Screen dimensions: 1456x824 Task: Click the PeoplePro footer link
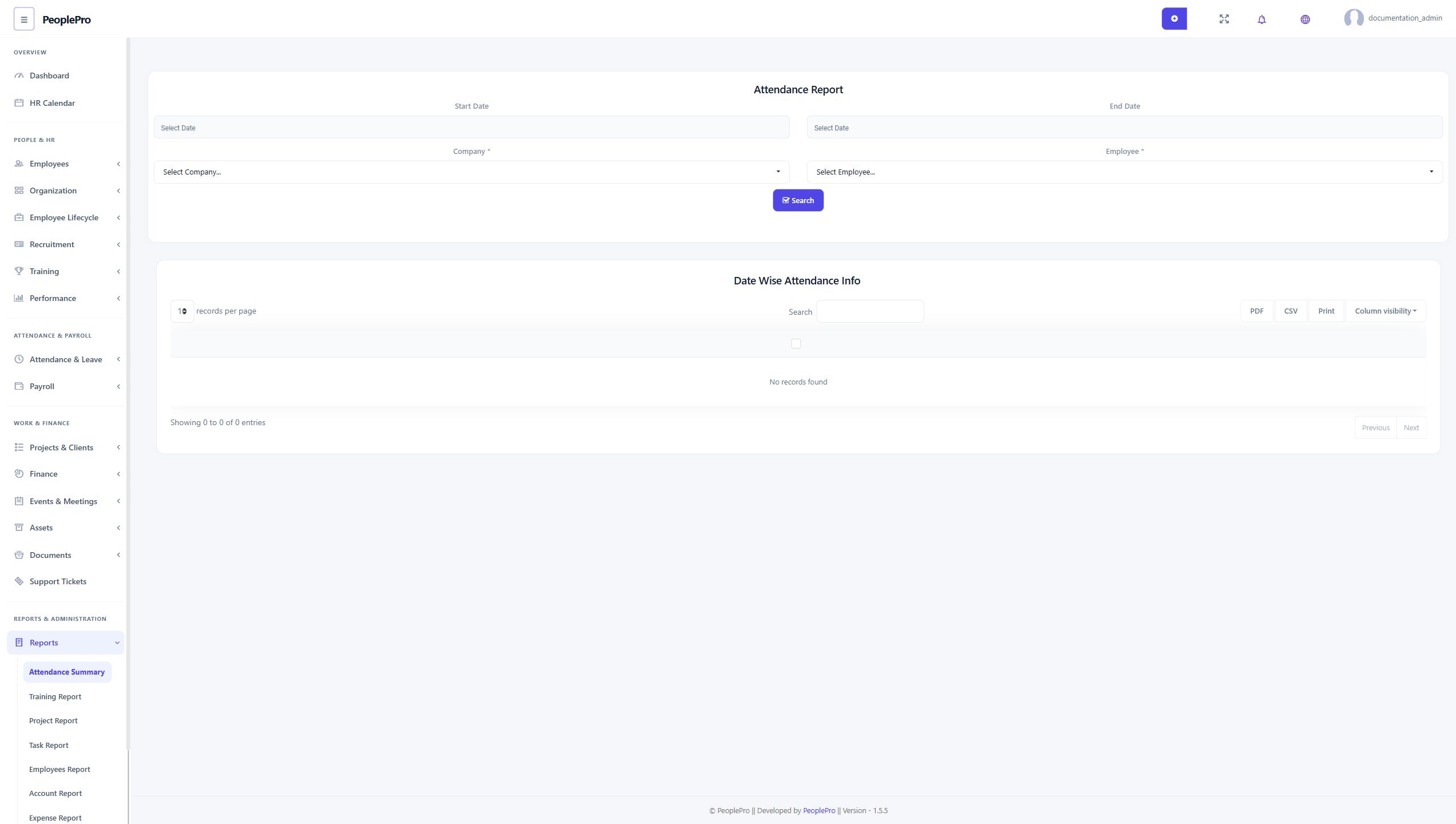tap(819, 810)
